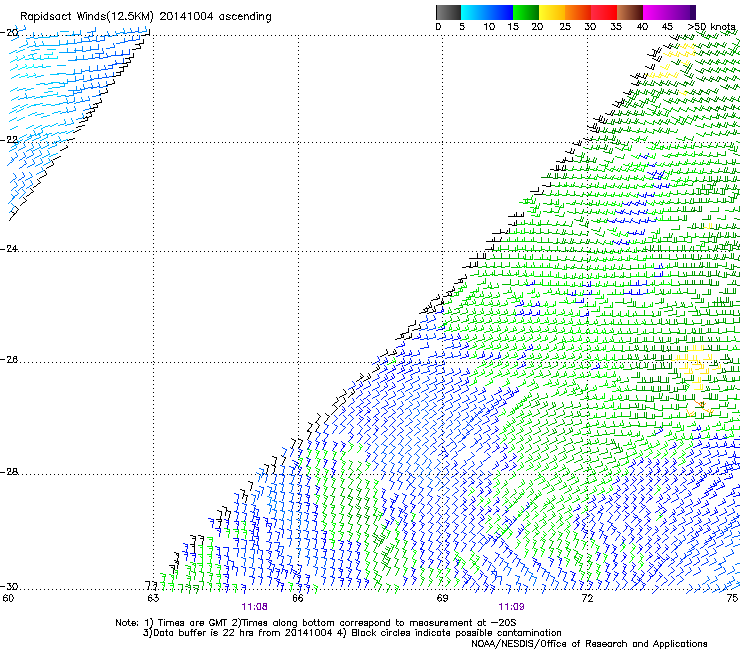Click the Rapidscat Winds title text
Viewport: 740px width, 650px height.
(x=146, y=17)
